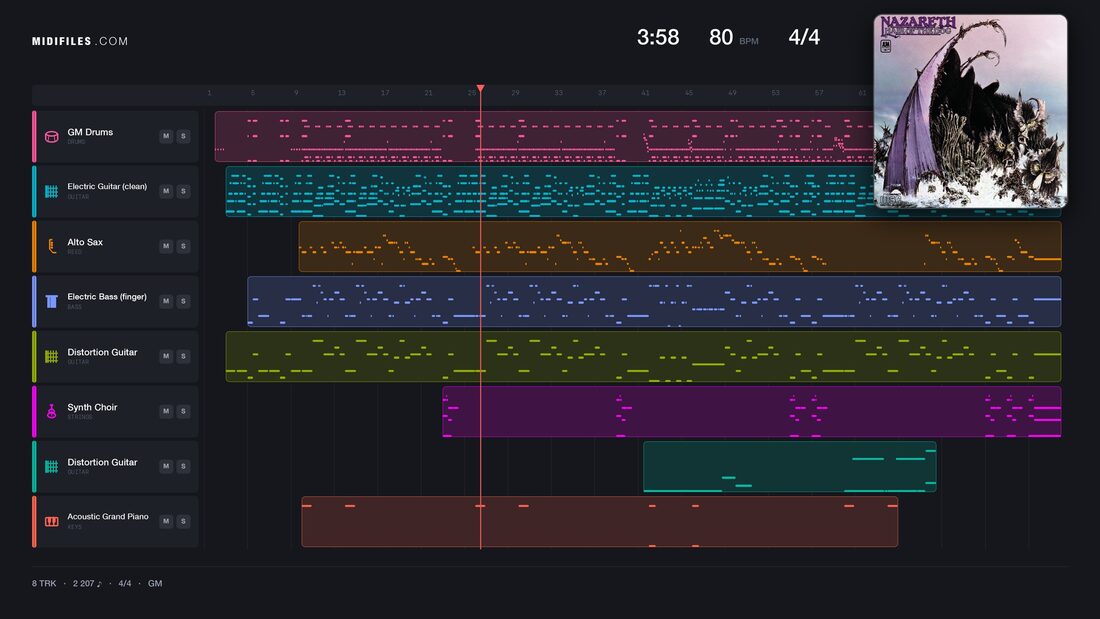Solo the teal Distortion Guitar track
This screenshot has height=619, width=1100.
(183, 466)
